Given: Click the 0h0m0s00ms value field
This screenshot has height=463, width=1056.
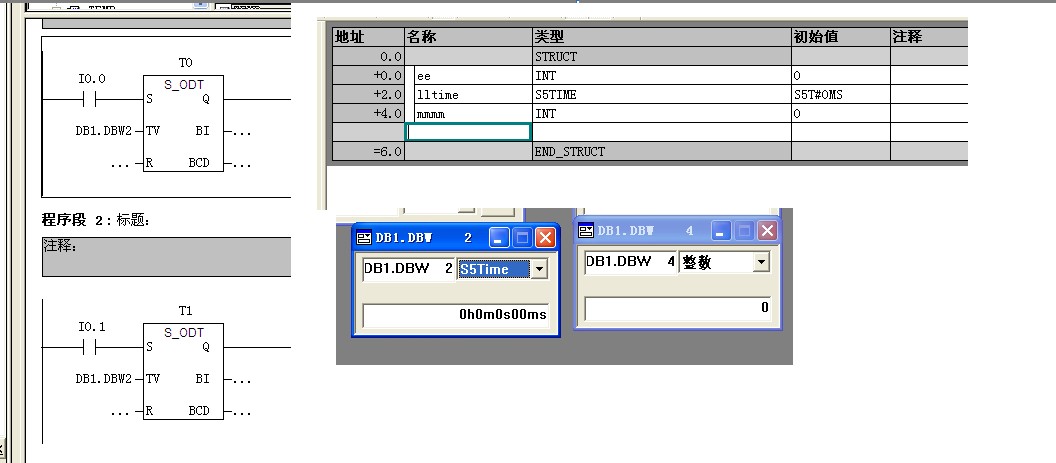Looking at the screenshot, I should [x=455, y=315].
